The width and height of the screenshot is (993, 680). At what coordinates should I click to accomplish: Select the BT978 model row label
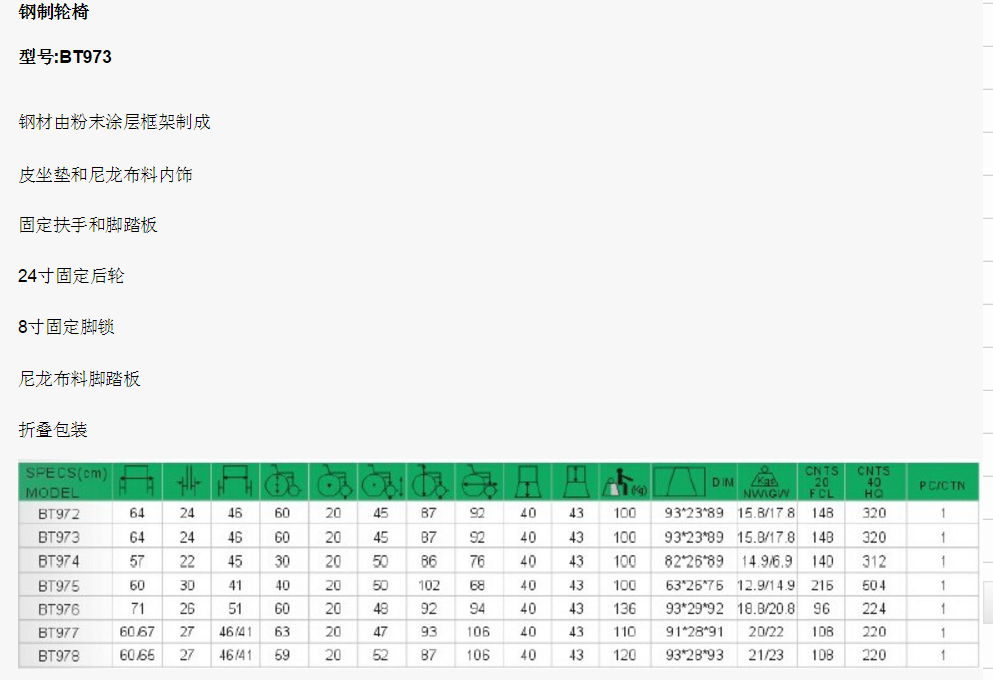59,656
